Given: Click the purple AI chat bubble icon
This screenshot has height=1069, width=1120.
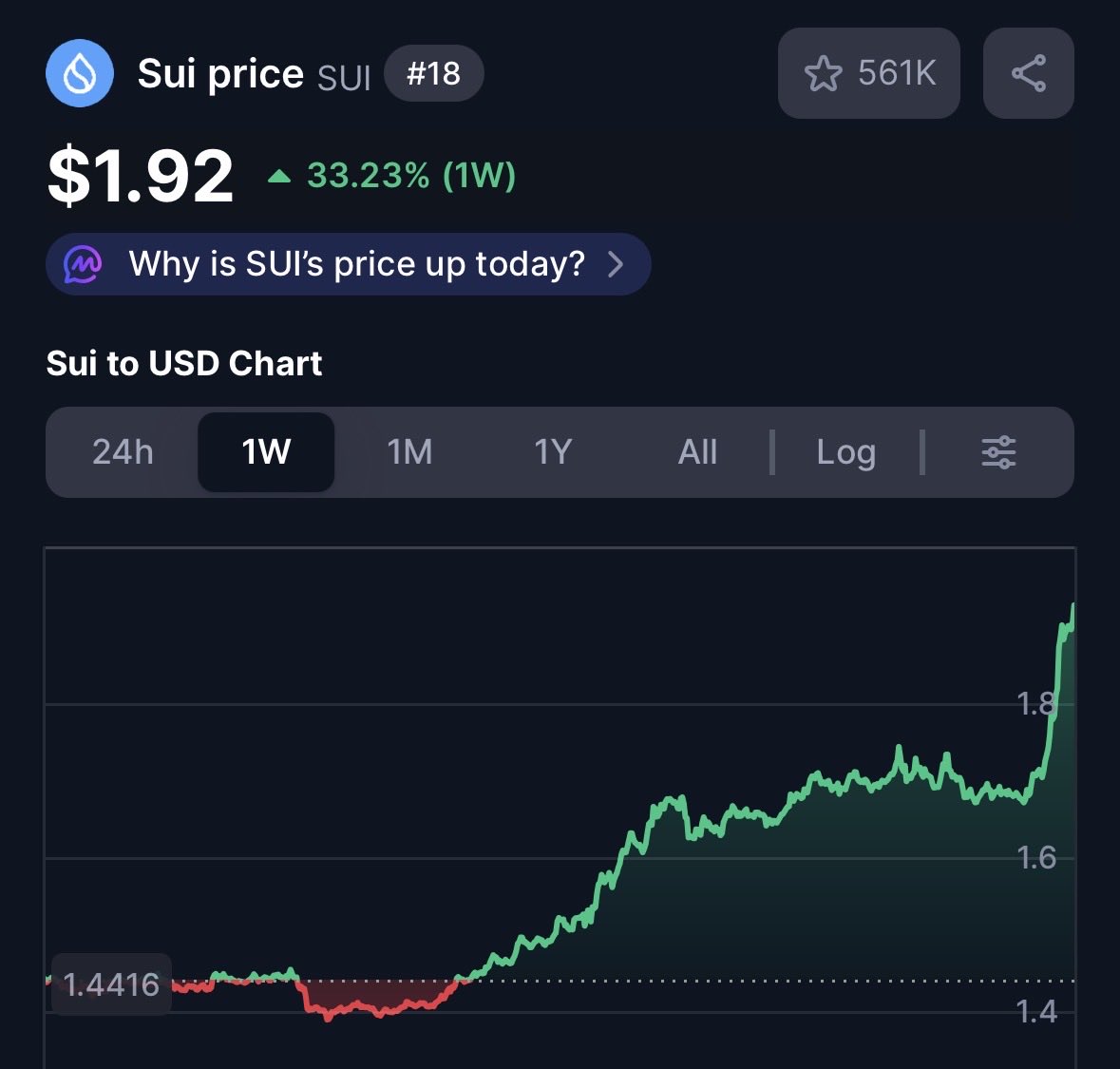Looking at the screenshot, I should tap(83, 264).
